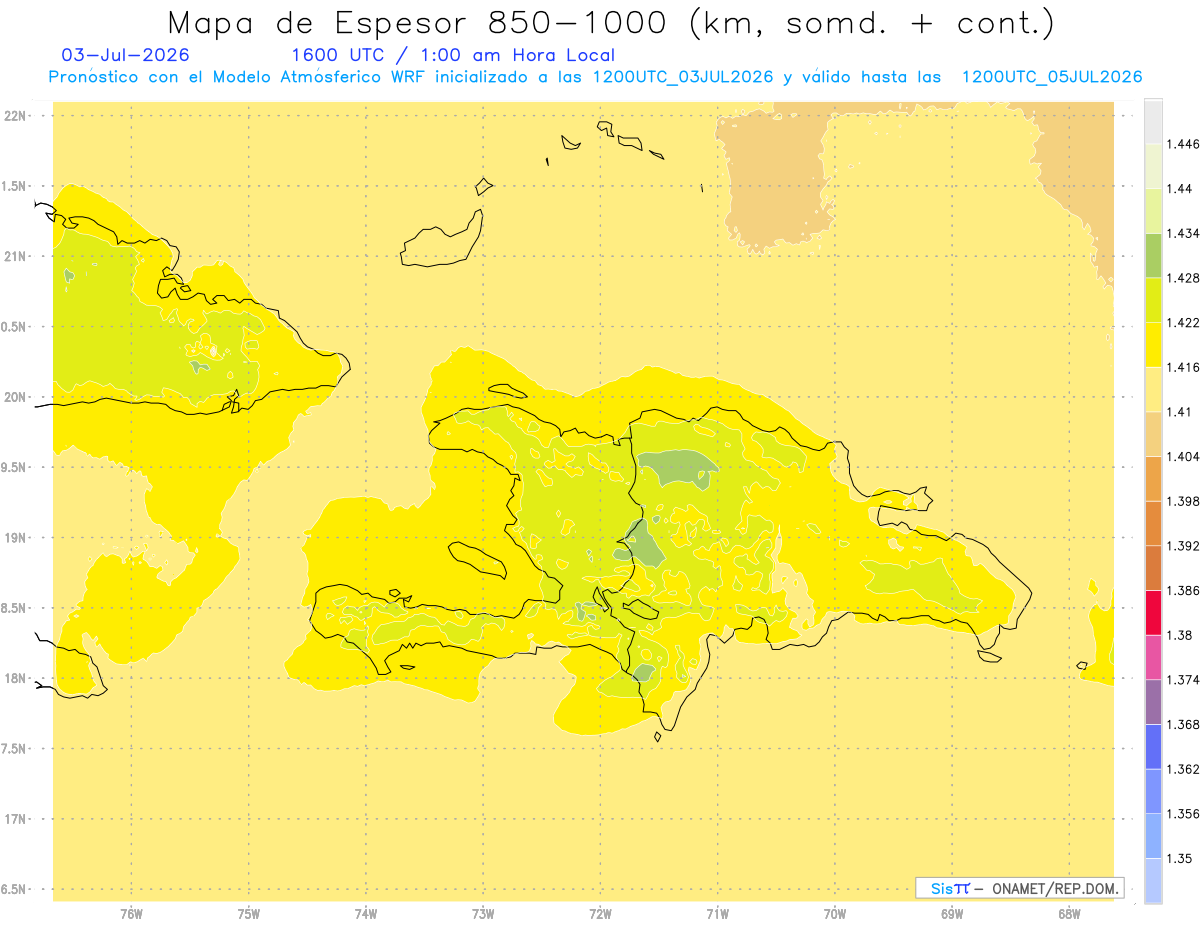
Task: Click the legend value 1.416
Action: click(x=1183, y=367)
